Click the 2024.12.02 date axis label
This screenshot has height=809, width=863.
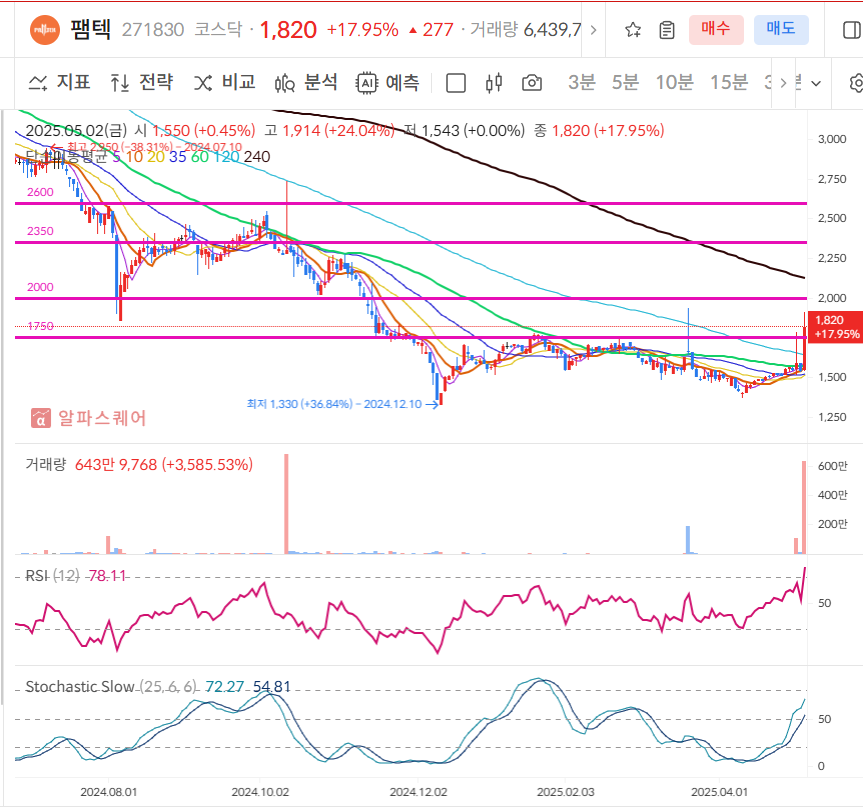pyautogui.click(x=418, y=792)
